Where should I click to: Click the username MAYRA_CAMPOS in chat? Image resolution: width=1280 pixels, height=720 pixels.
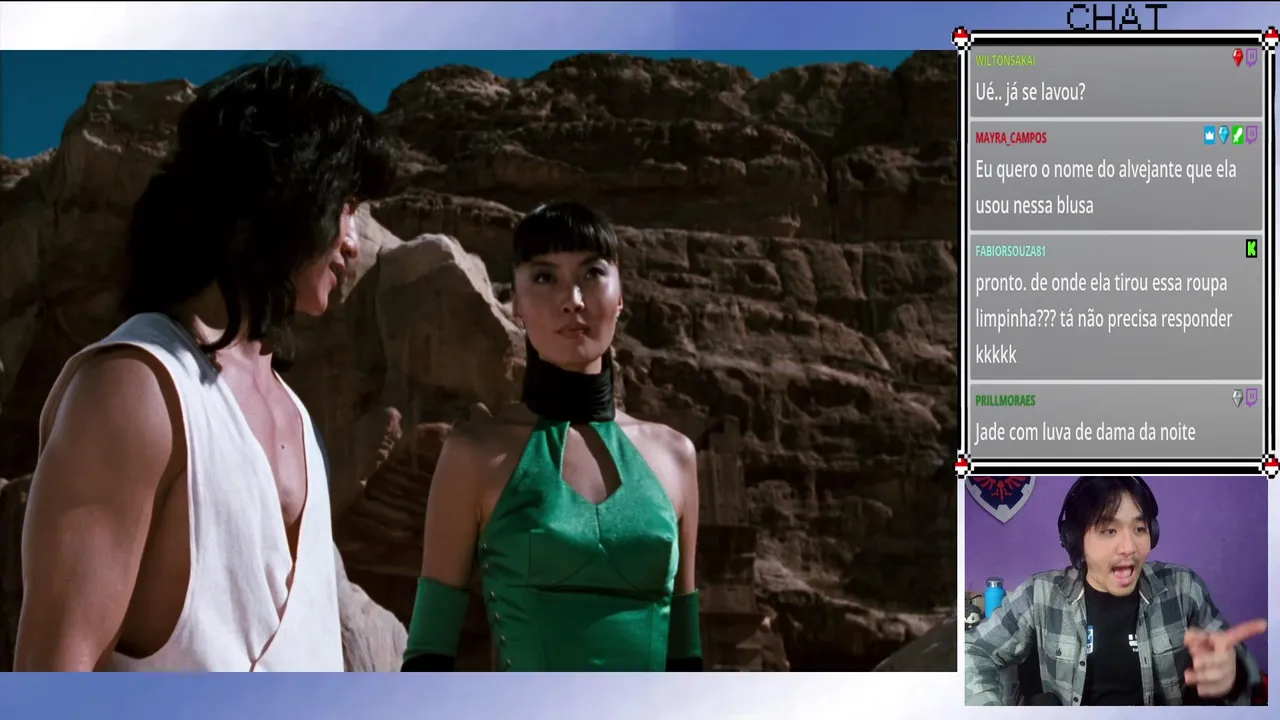pyautogui.click(x=1011, y=138)
